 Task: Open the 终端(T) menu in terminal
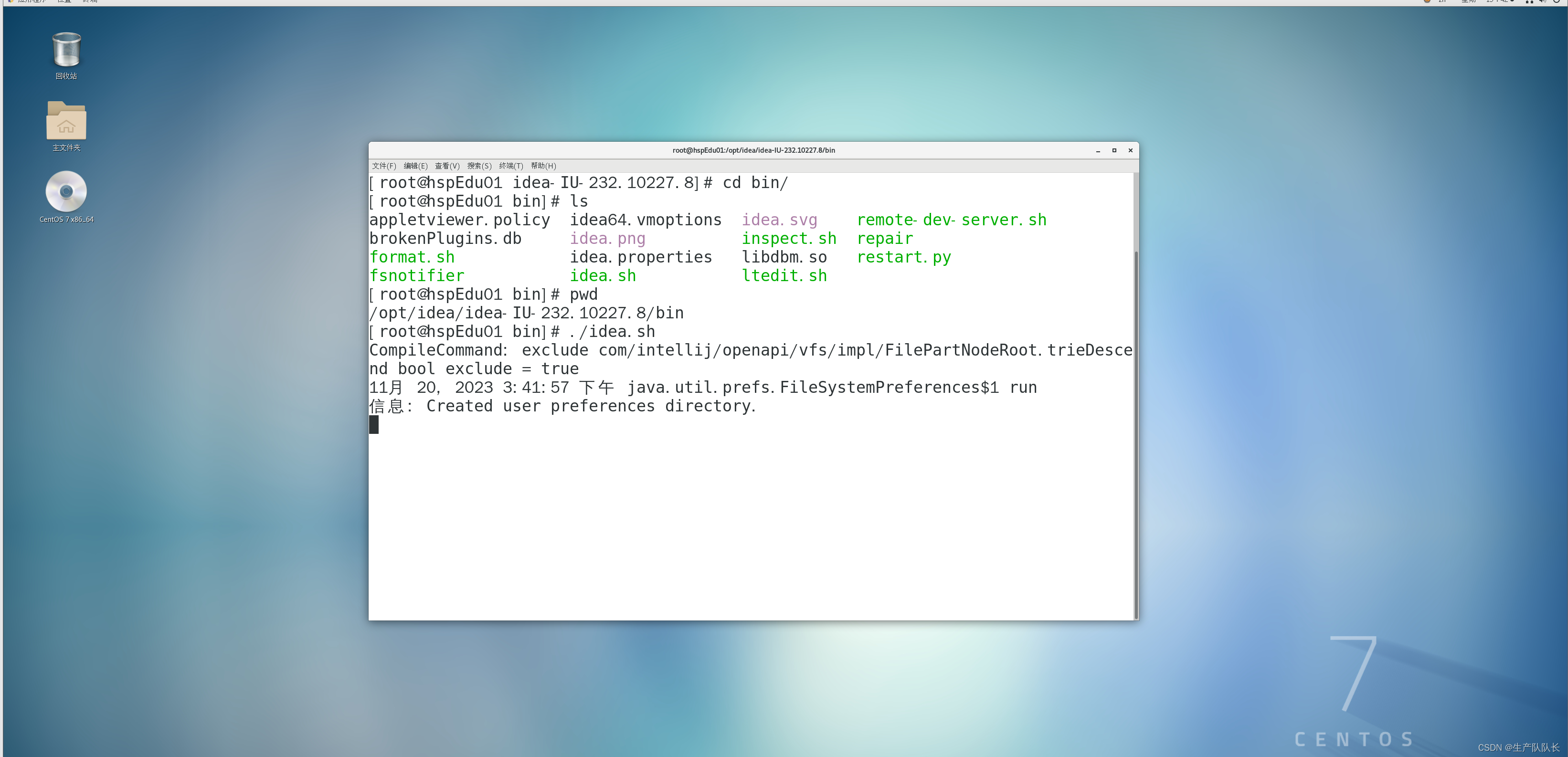(x=511, y=166)
